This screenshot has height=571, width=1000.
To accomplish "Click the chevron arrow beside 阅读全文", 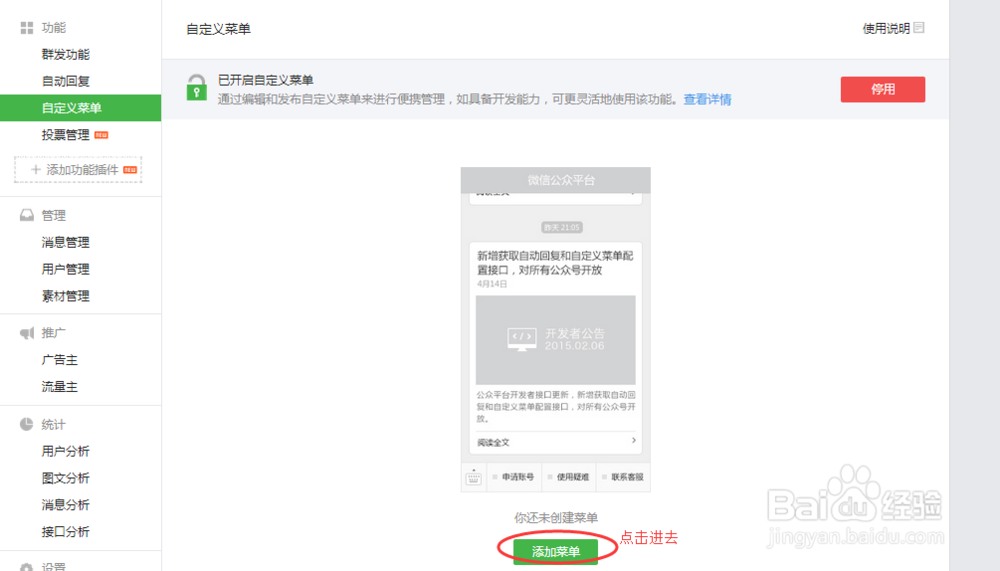I will [633, 440].
